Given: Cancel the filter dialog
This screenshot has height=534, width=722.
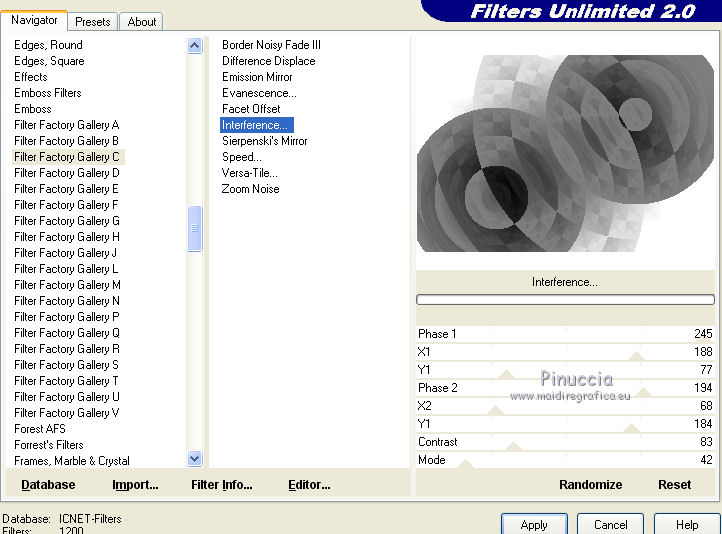Looking at the screenshot, I should pyautogui.click(x=611, y=525).
